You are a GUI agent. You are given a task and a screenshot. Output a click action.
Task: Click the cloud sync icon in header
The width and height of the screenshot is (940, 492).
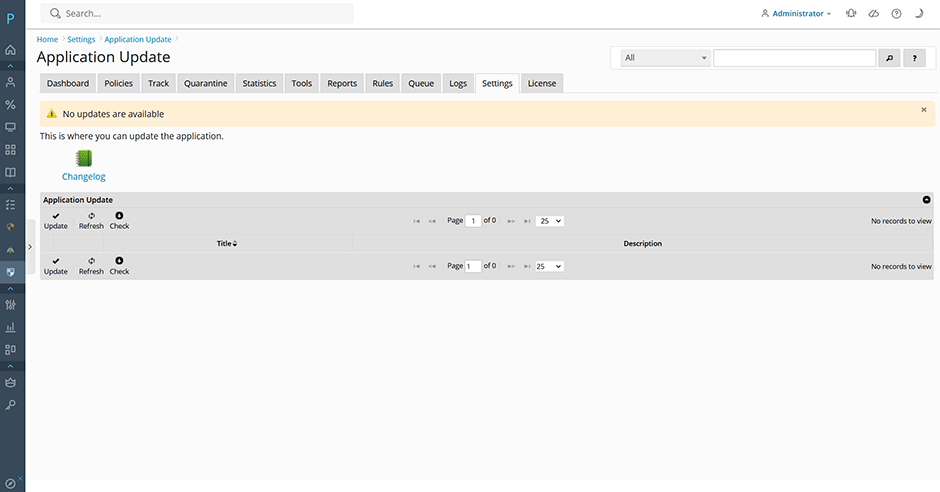pyautogui.click(x=873, y=14)
